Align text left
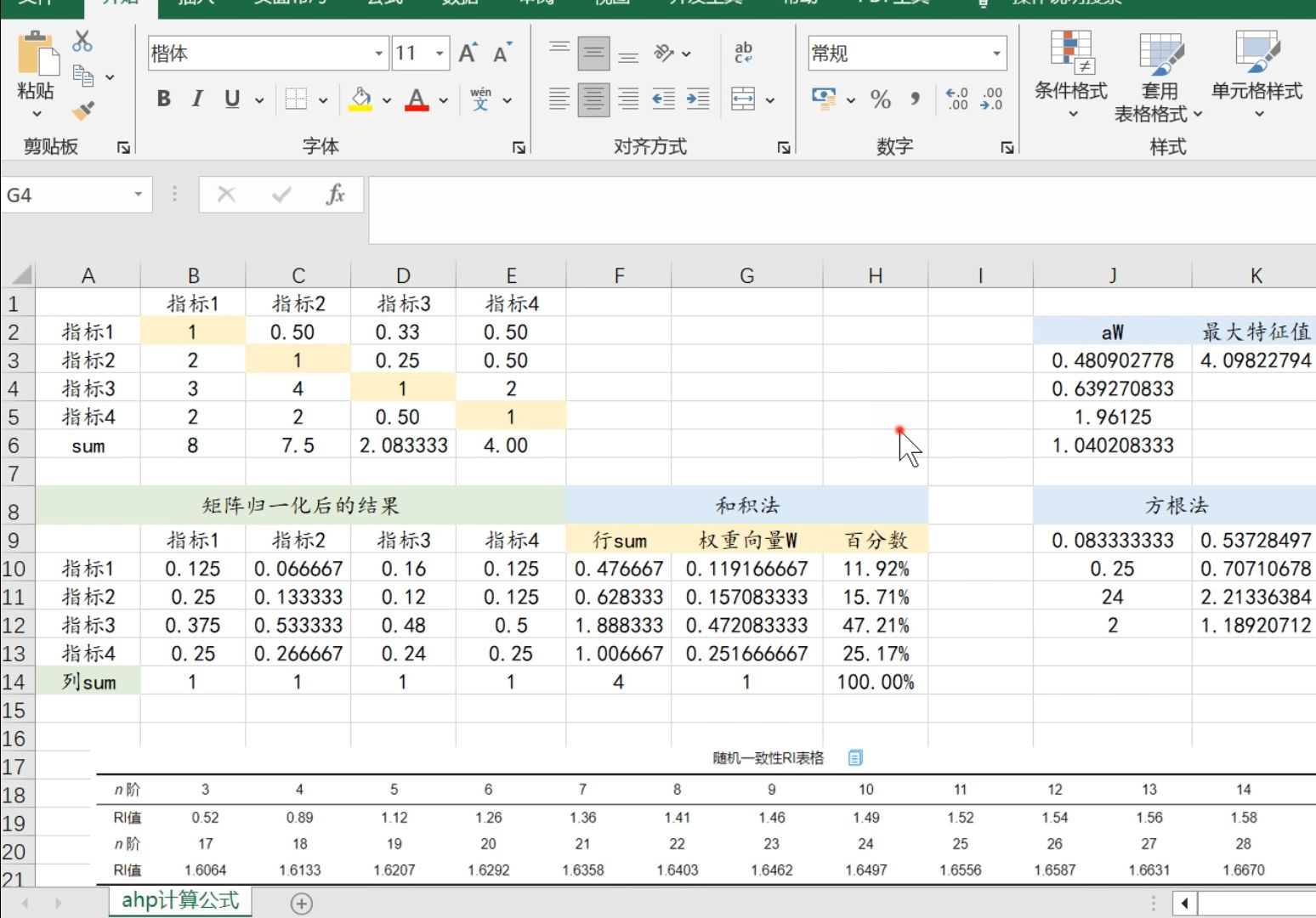The height and width of the screenshot is (918, 1316). (559, 99)
